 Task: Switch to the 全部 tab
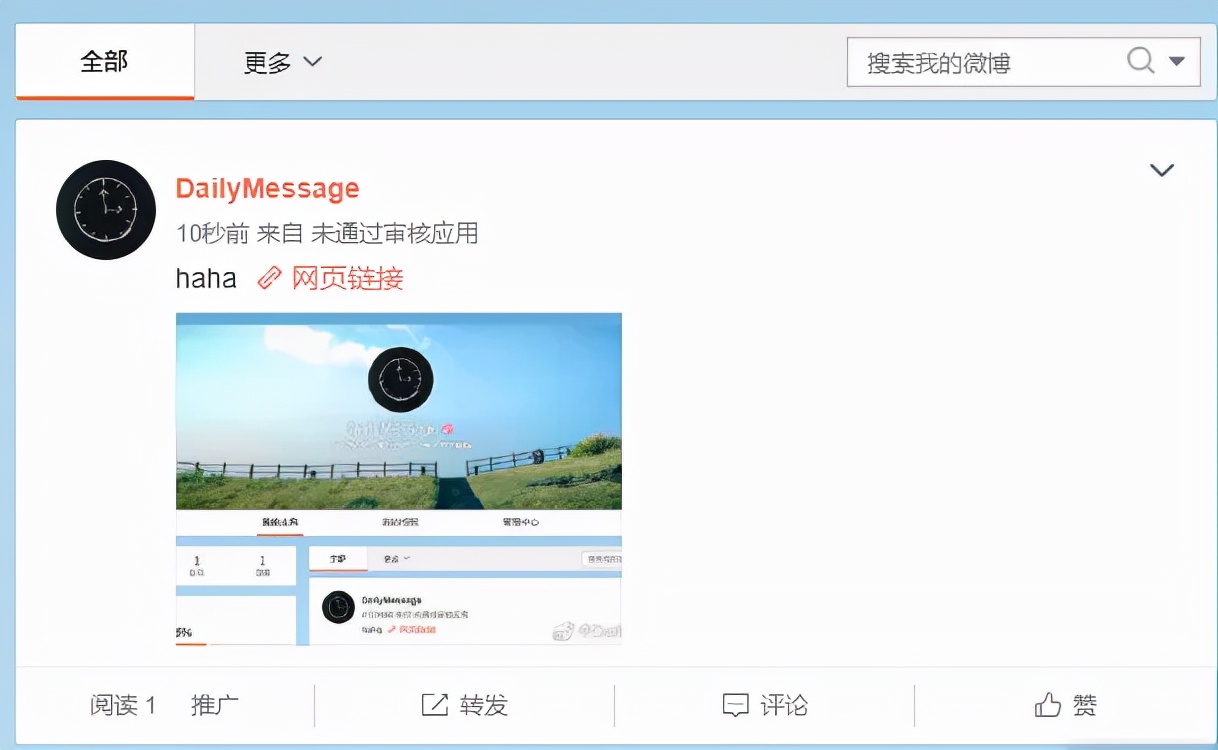[104, 61]
